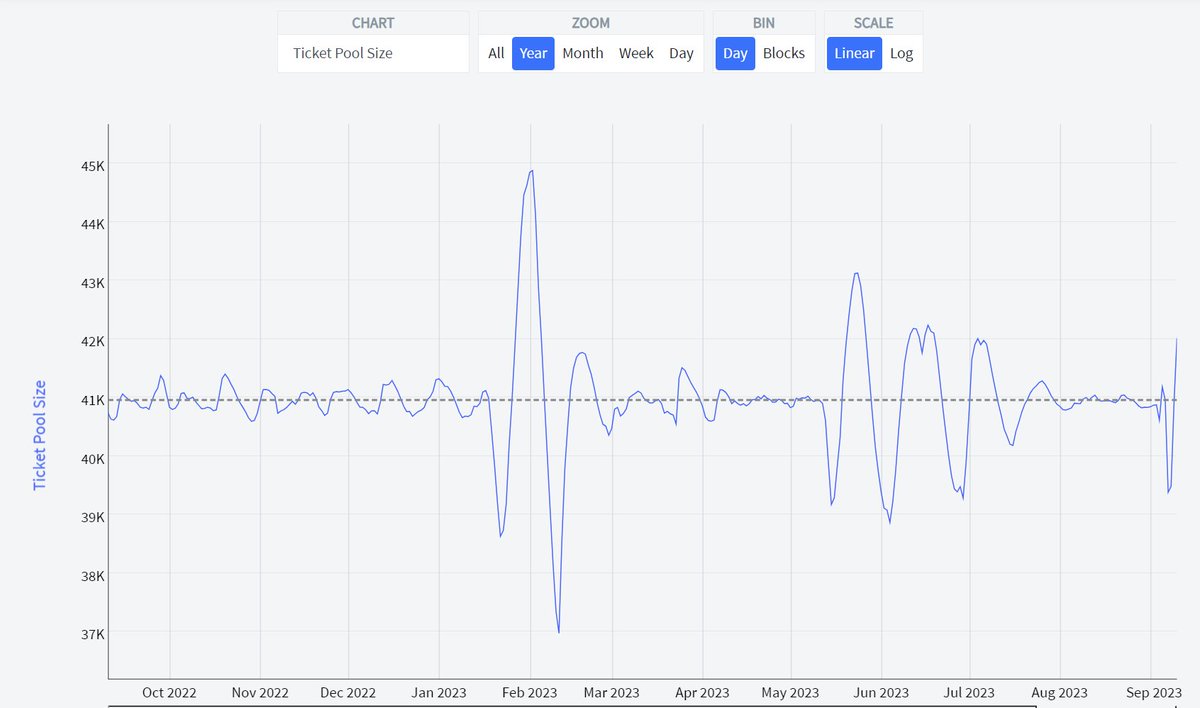Click the 45K y-axis label
This screenshot has height=708, width=1200.
click(92, 165)
